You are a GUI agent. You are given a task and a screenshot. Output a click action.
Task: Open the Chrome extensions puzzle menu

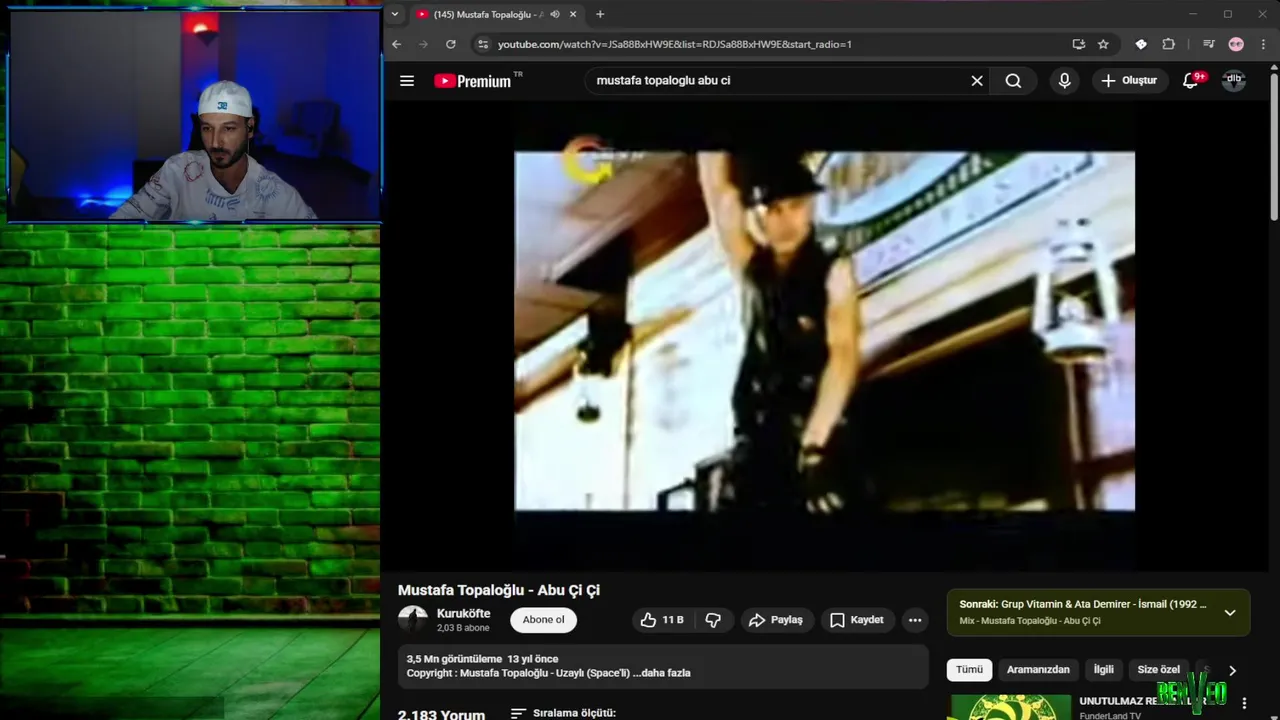(1168, 44)
